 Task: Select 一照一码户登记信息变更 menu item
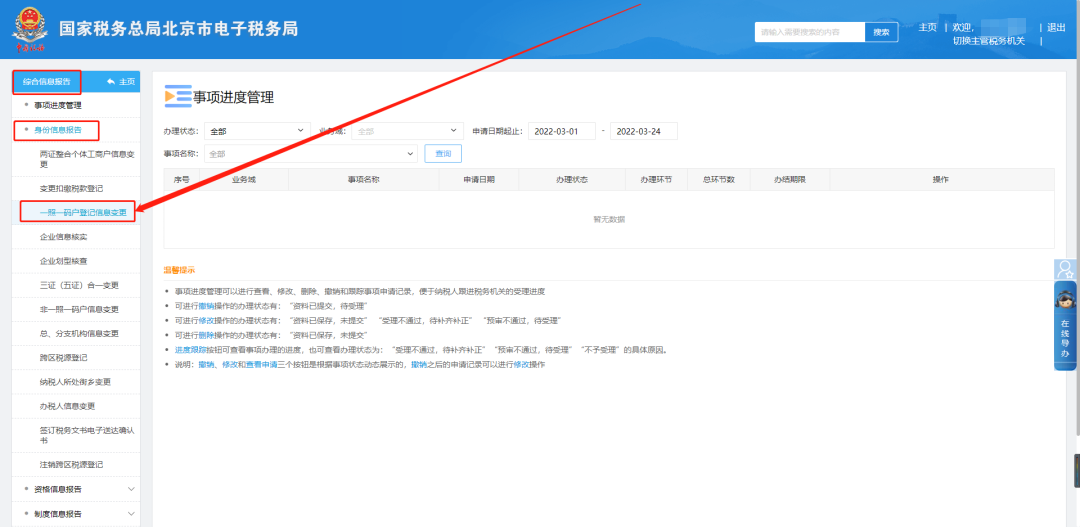[x=83, y=212]
